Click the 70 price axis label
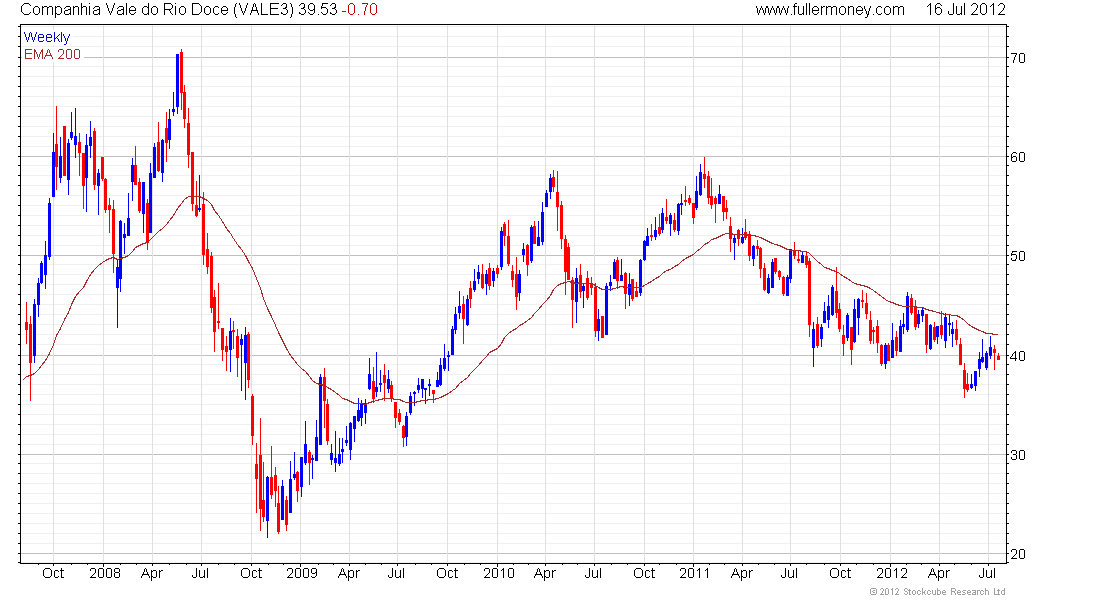 (x=1018, y=58)
